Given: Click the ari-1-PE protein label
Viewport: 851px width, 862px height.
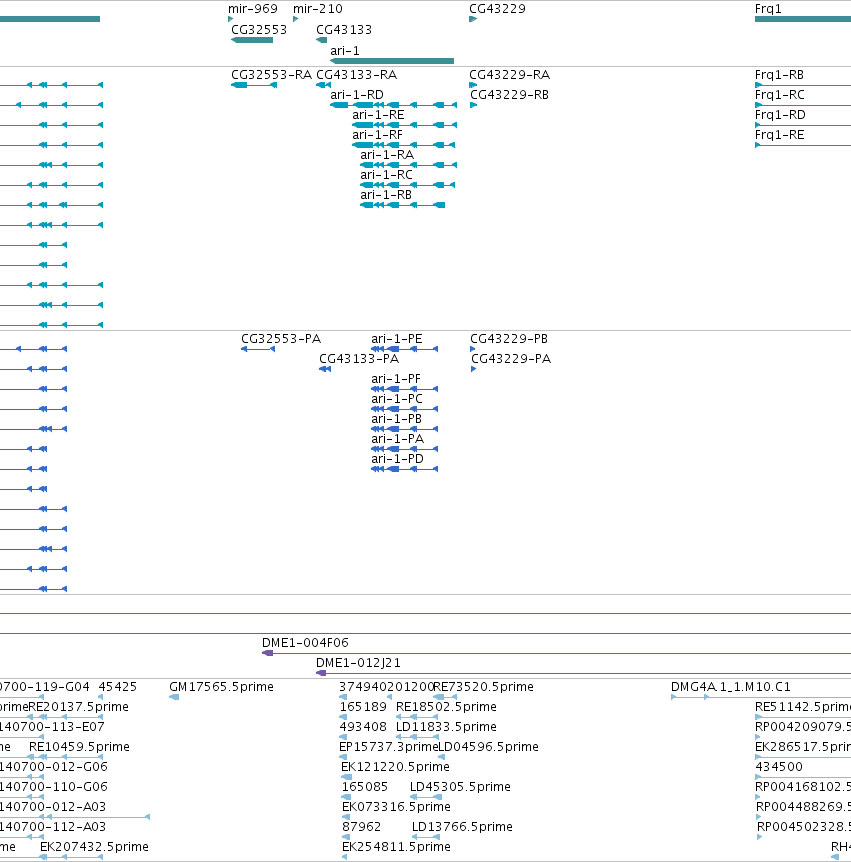Looking at the screenshot, I should coord(397,339).
